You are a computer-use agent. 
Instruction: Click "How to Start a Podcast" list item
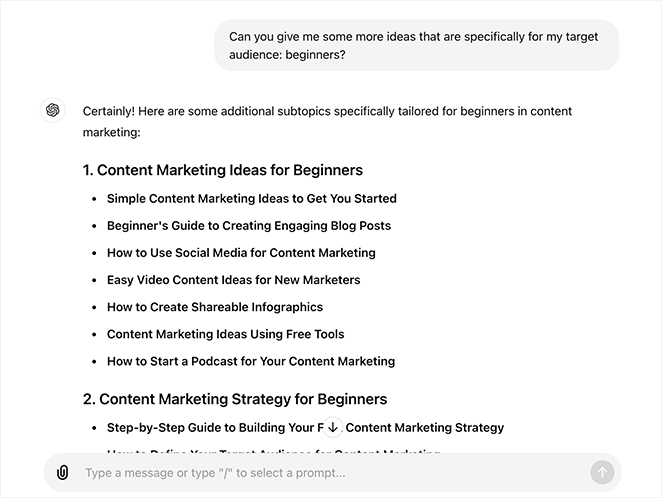[x=251, y=361]
